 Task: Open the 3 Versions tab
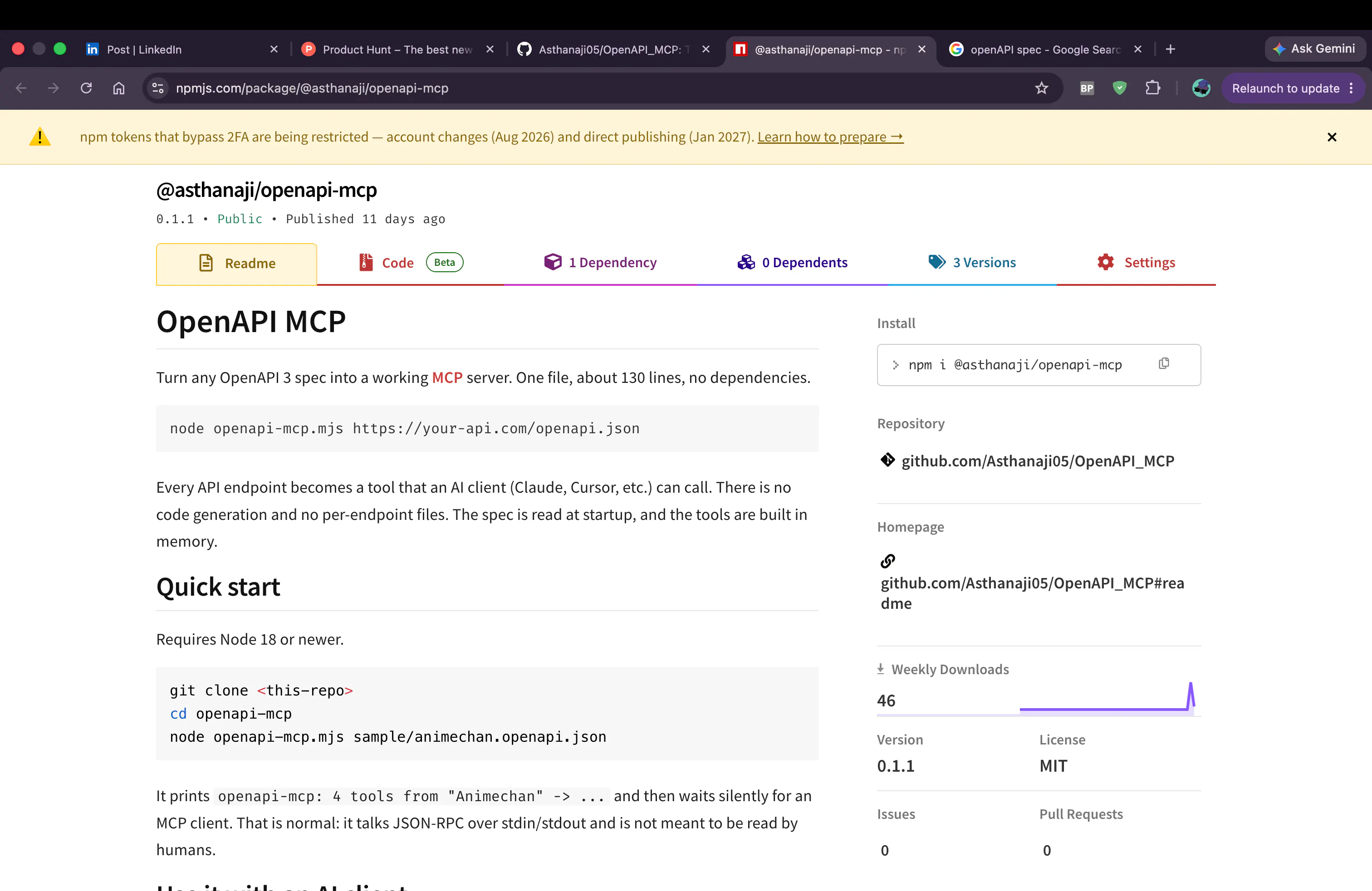[972, 263]
